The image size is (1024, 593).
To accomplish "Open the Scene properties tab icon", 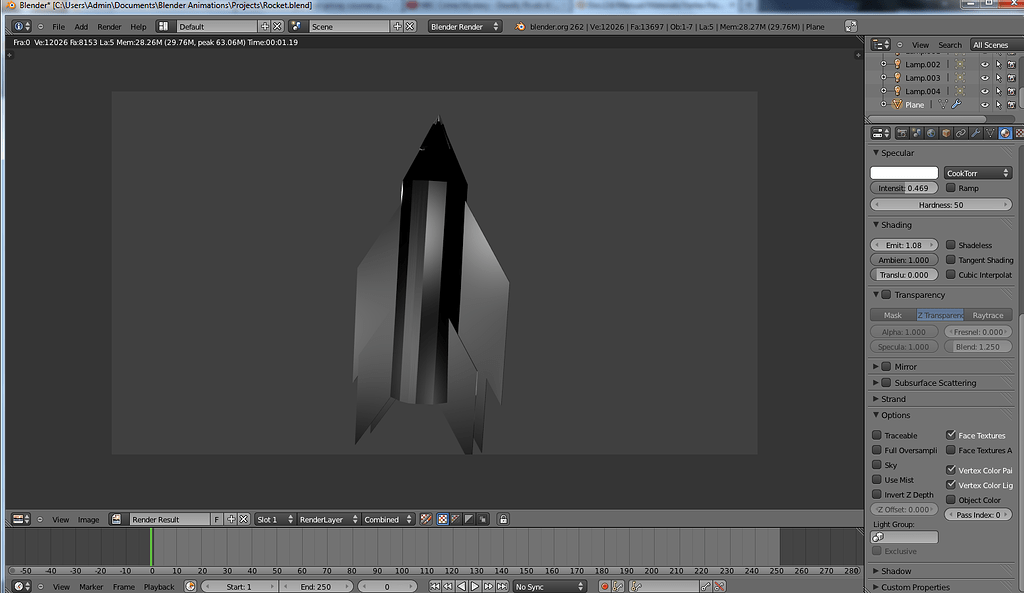I will tap(916, 133).
